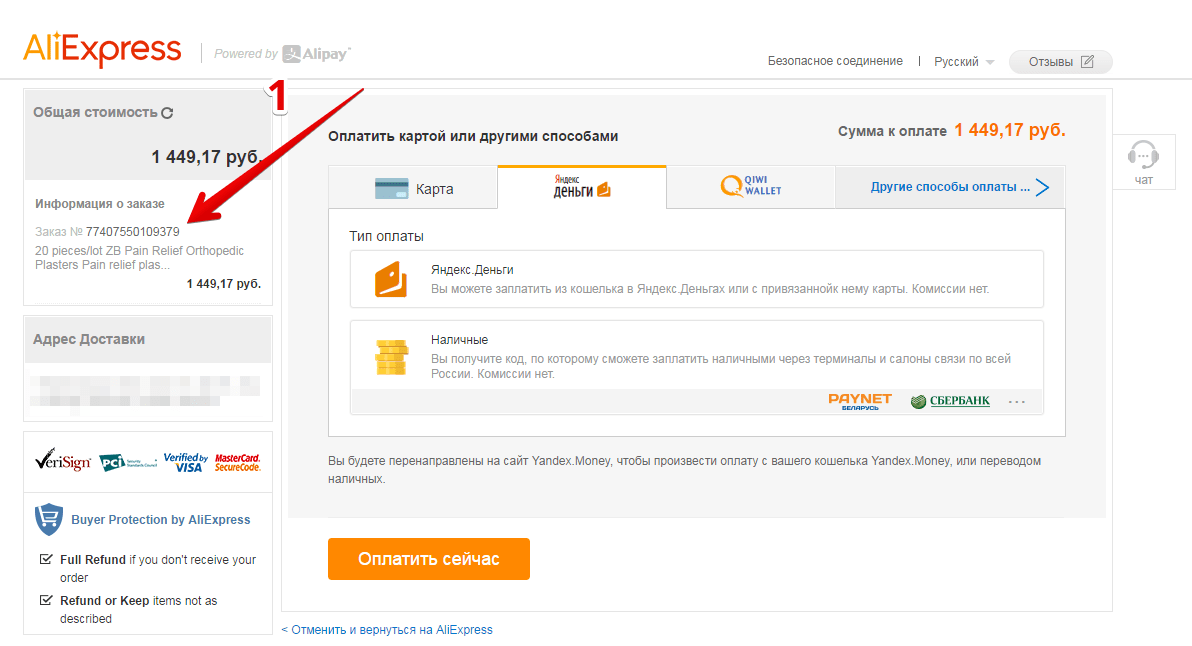Switch to the Карта payment tab
The width and height of the screenshot is (1192, 646).
(414, 188)
